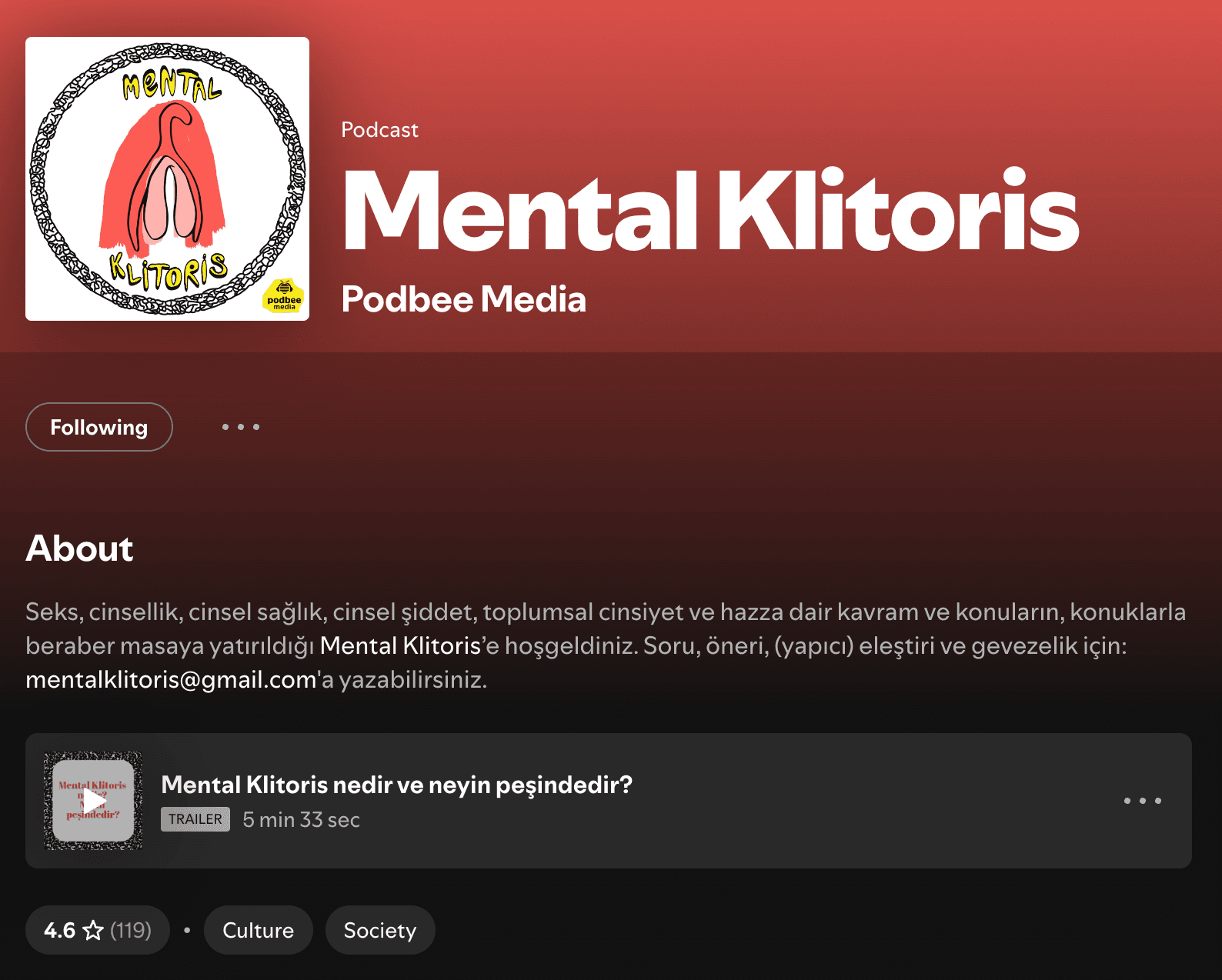Click the 4.6 rating score

(x=59, y=931)
